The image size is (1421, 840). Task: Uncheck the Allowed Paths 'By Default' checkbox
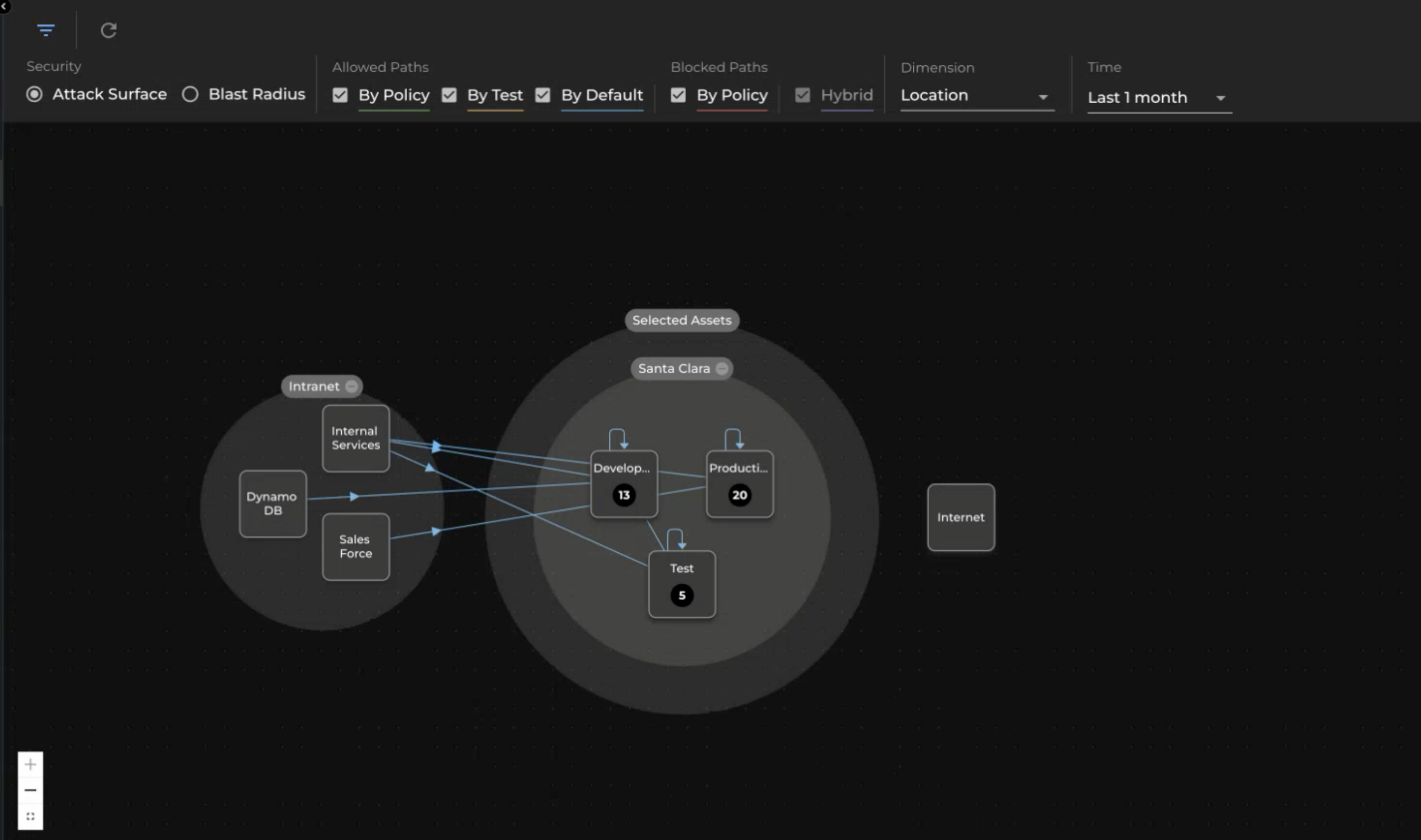(543, 95)
